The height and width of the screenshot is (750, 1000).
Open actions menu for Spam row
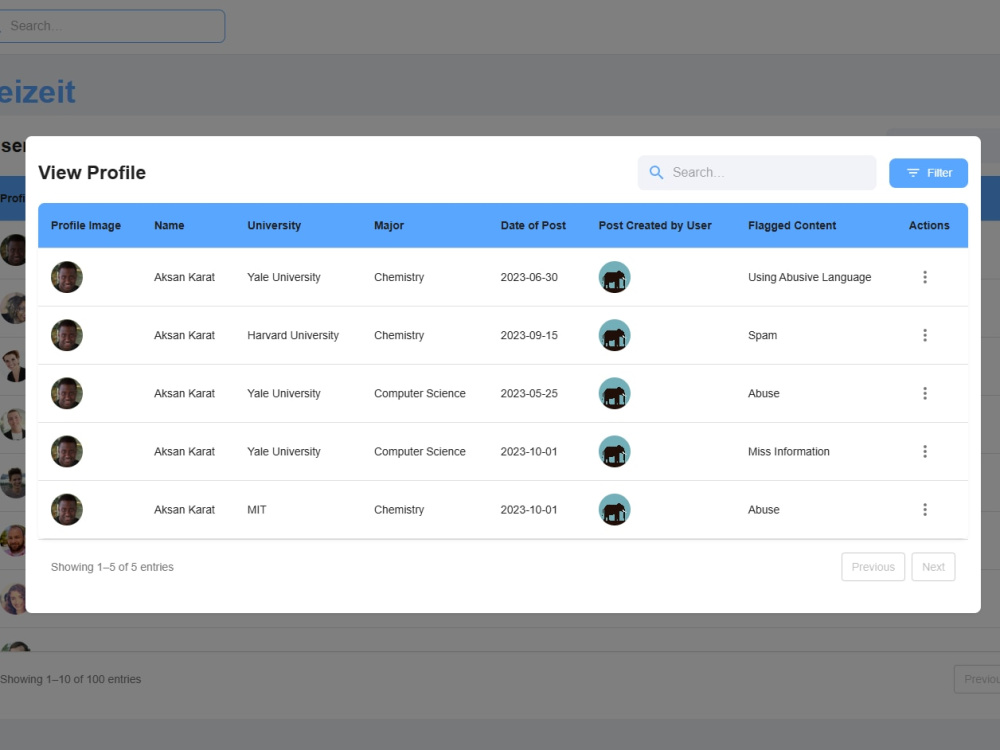pos(925,335)
